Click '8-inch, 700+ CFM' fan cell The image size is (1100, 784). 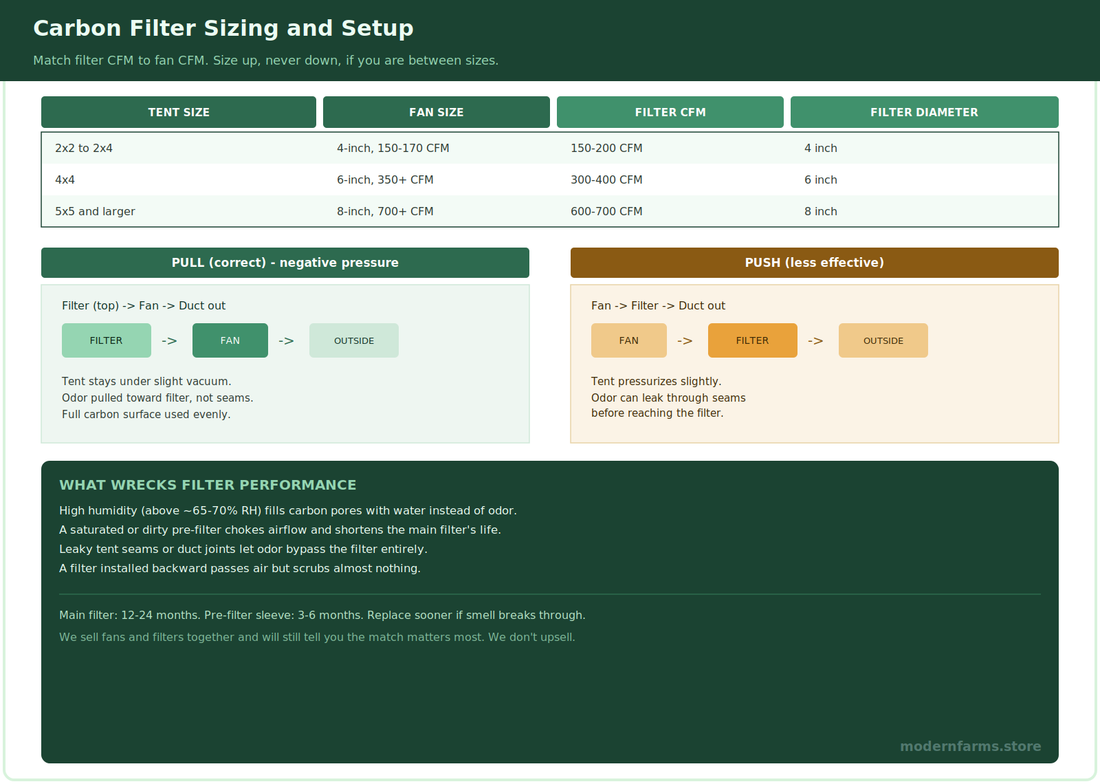click(x=385, y=211)
